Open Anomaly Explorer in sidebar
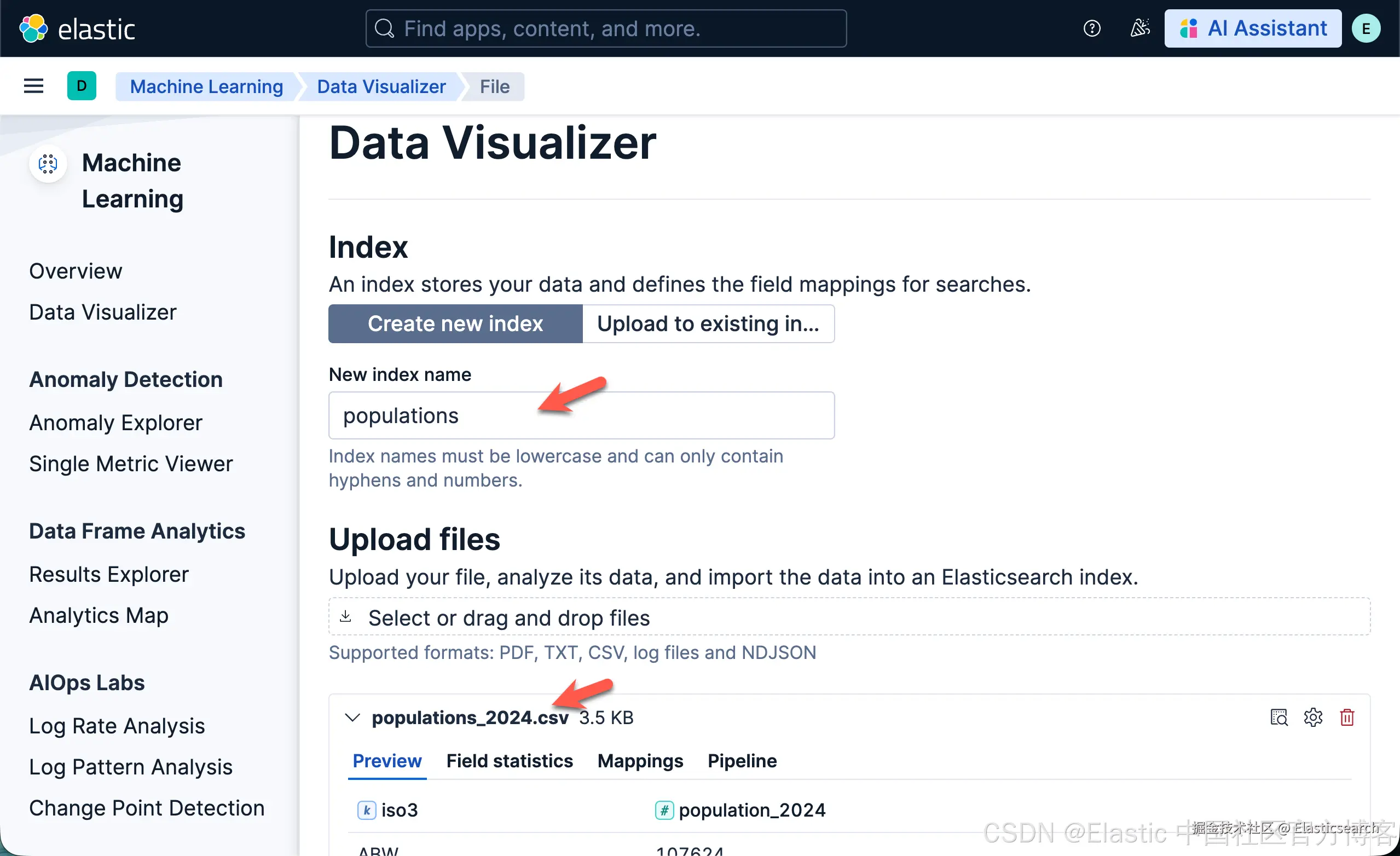 tap(115, 423)
